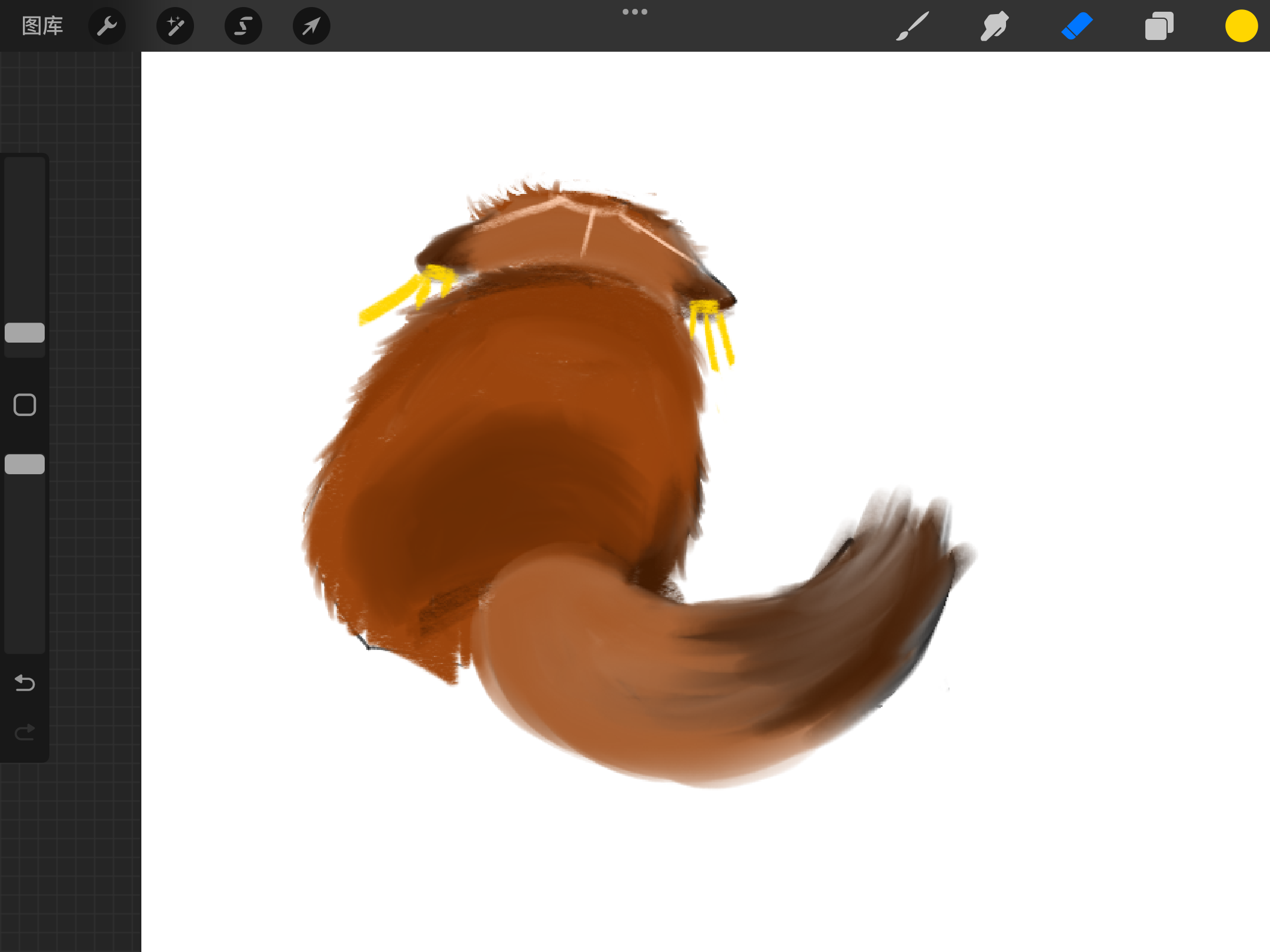Open the 图库 gallery

42,26
